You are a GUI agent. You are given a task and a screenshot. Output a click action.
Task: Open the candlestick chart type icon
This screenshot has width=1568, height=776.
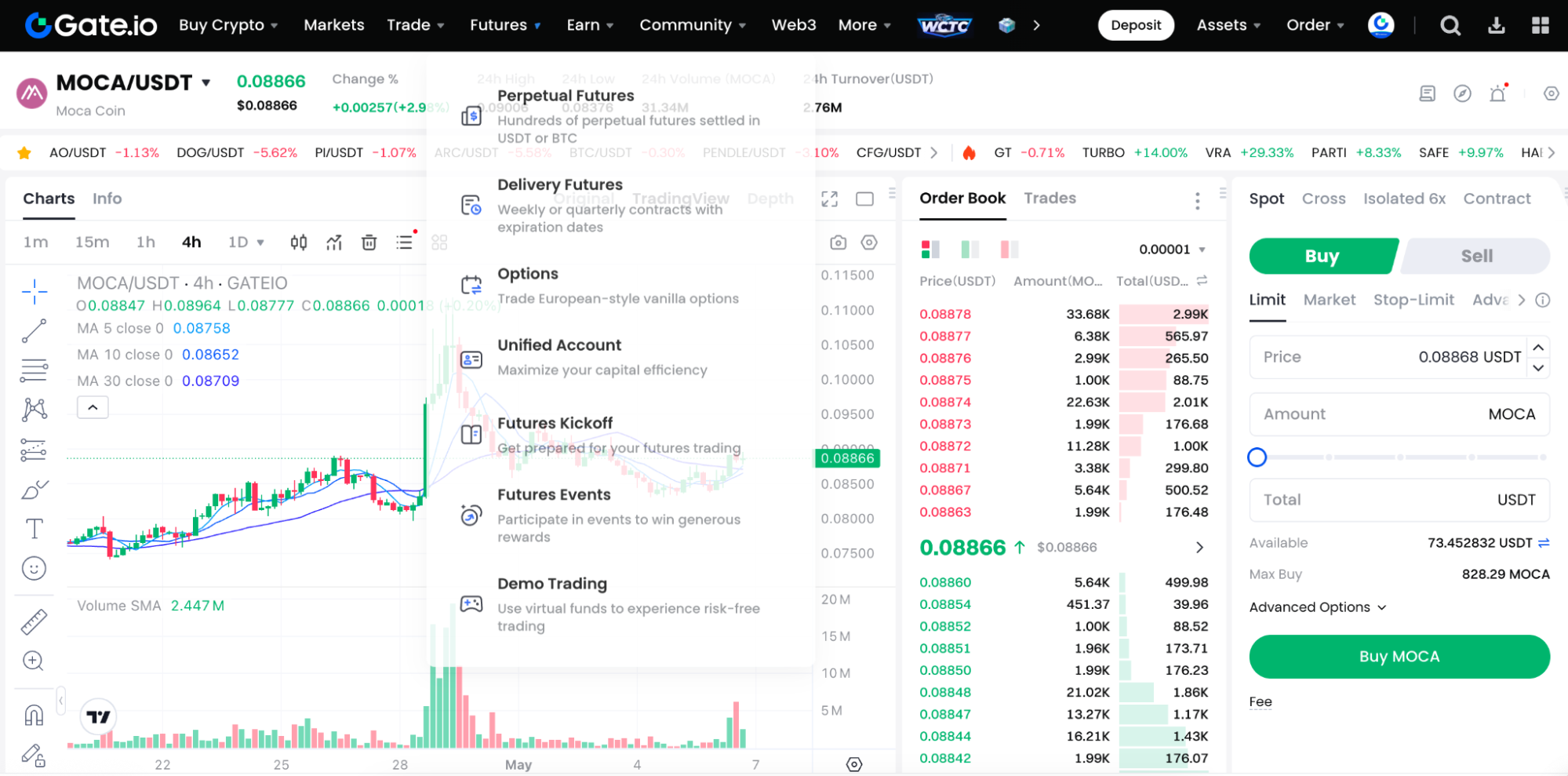pos(298,242)
